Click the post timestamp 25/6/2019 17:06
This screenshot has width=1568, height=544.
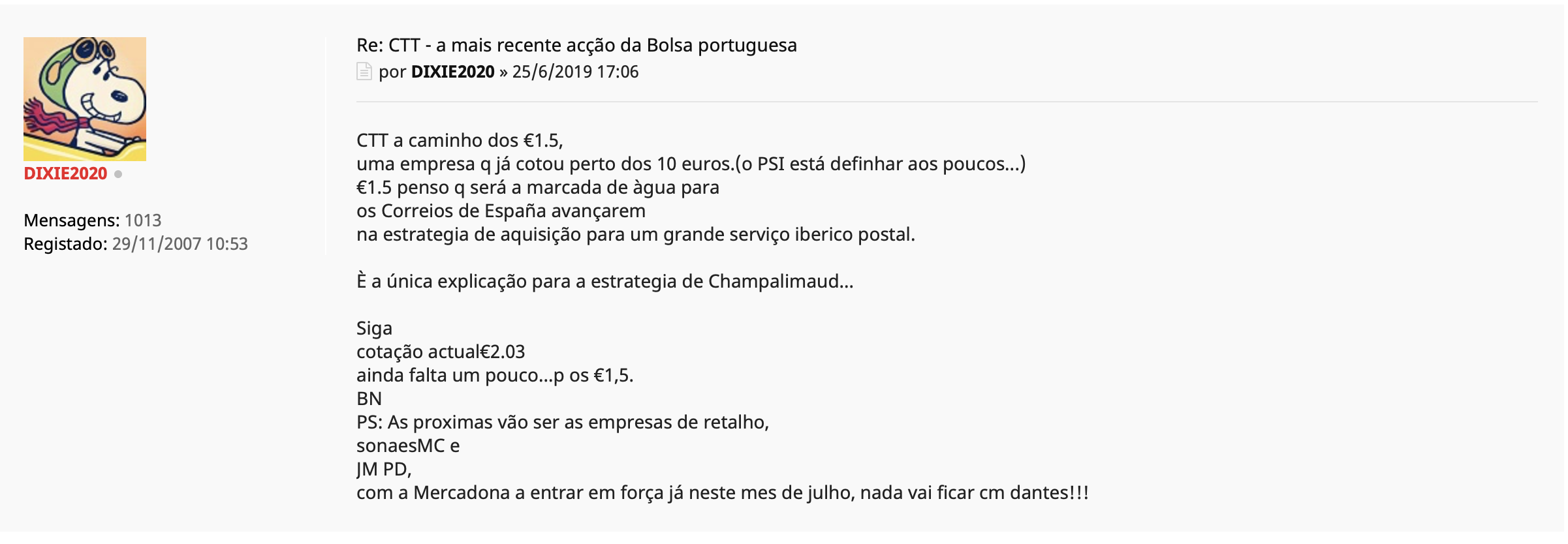pyautogui.click(x=575, y=72)
